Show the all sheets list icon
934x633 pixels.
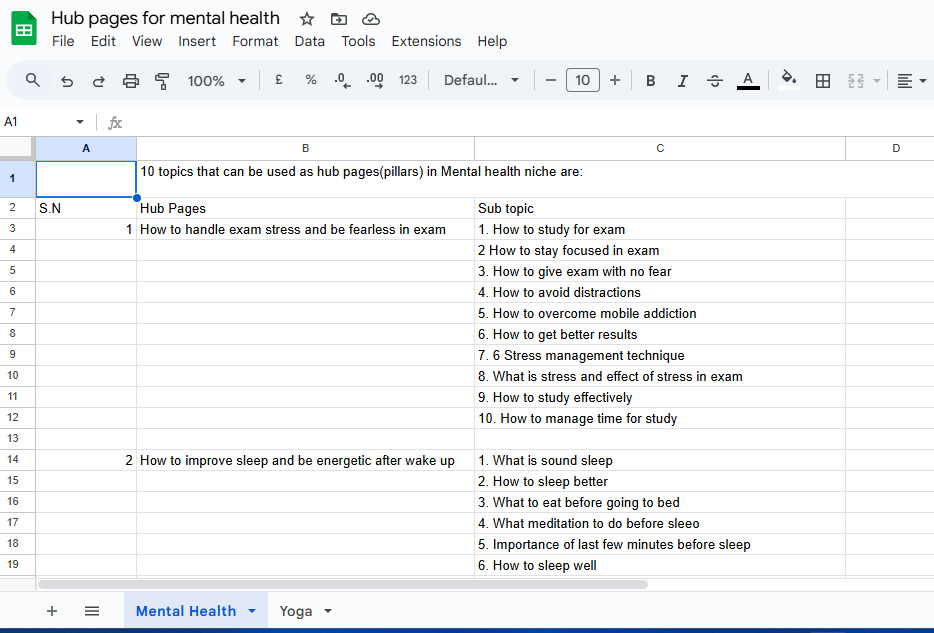[92, 611]
